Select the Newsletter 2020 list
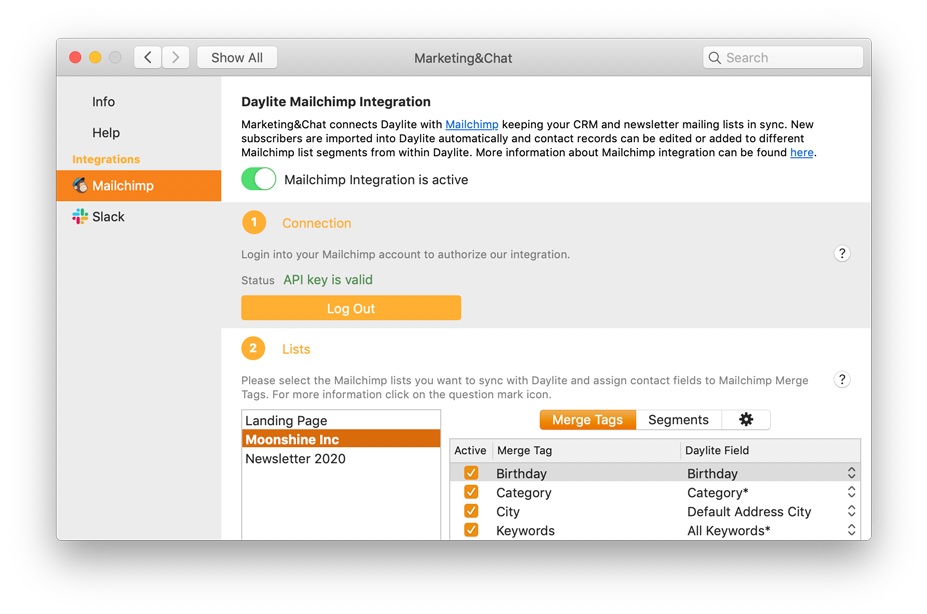The height and width of the screenshot is (614, 927). point(341,459)
